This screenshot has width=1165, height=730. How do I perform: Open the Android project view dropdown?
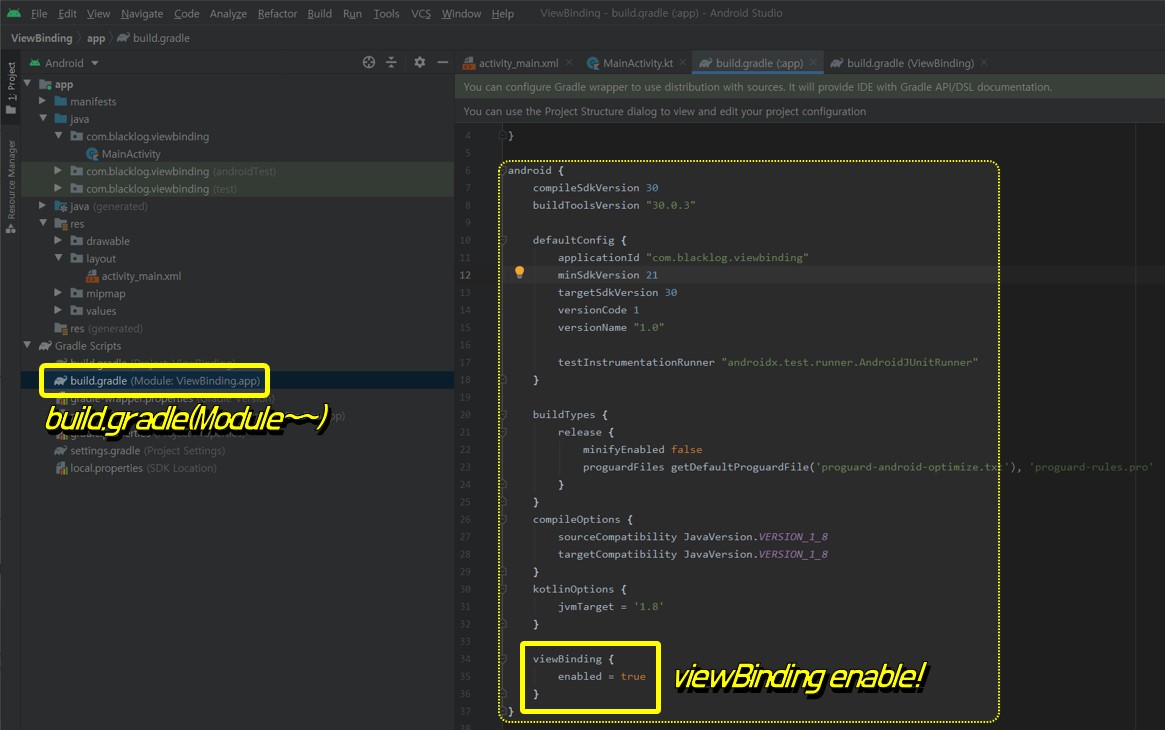point(65,63)
